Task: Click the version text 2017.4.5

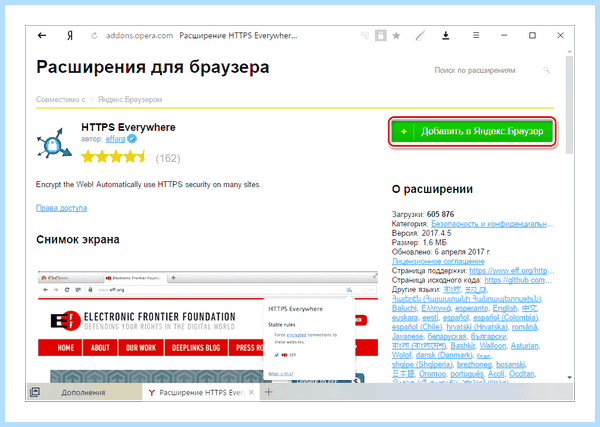Action: coord(436,233)
